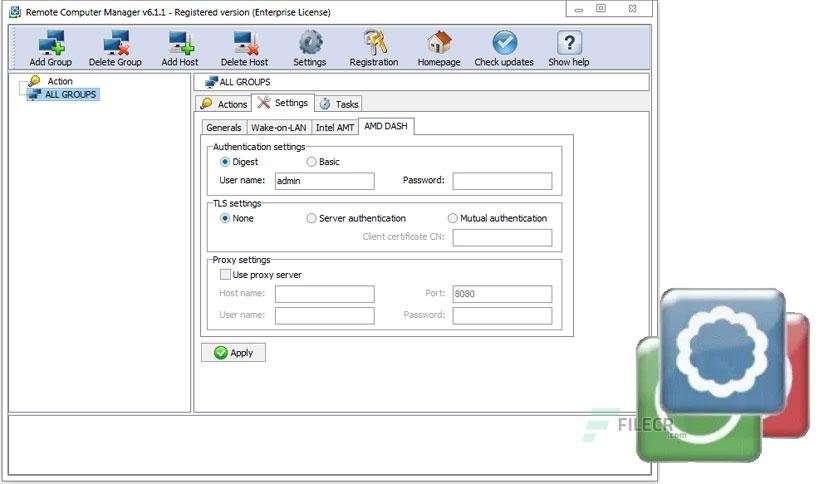Image resolution: width=836 pixels, height=484 pixels.
Task: Click the Delete Group toolbar icon
Action: [116, 43]
